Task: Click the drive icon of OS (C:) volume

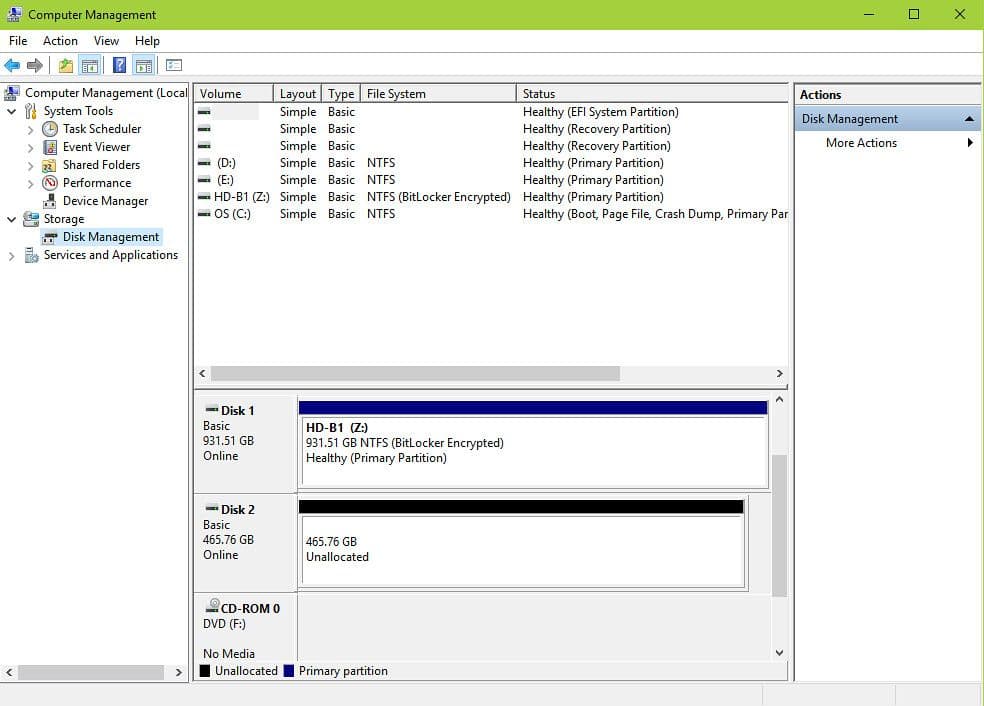Action: [204, 214]
